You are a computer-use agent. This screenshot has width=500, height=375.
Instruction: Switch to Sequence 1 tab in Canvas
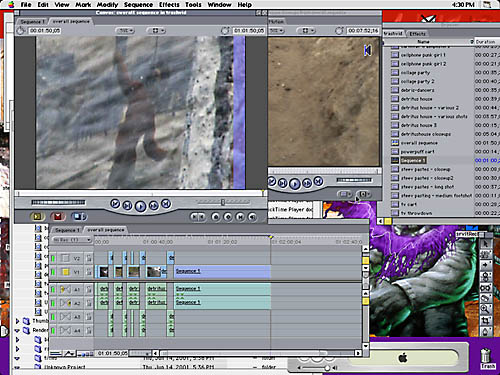point(33,21)
